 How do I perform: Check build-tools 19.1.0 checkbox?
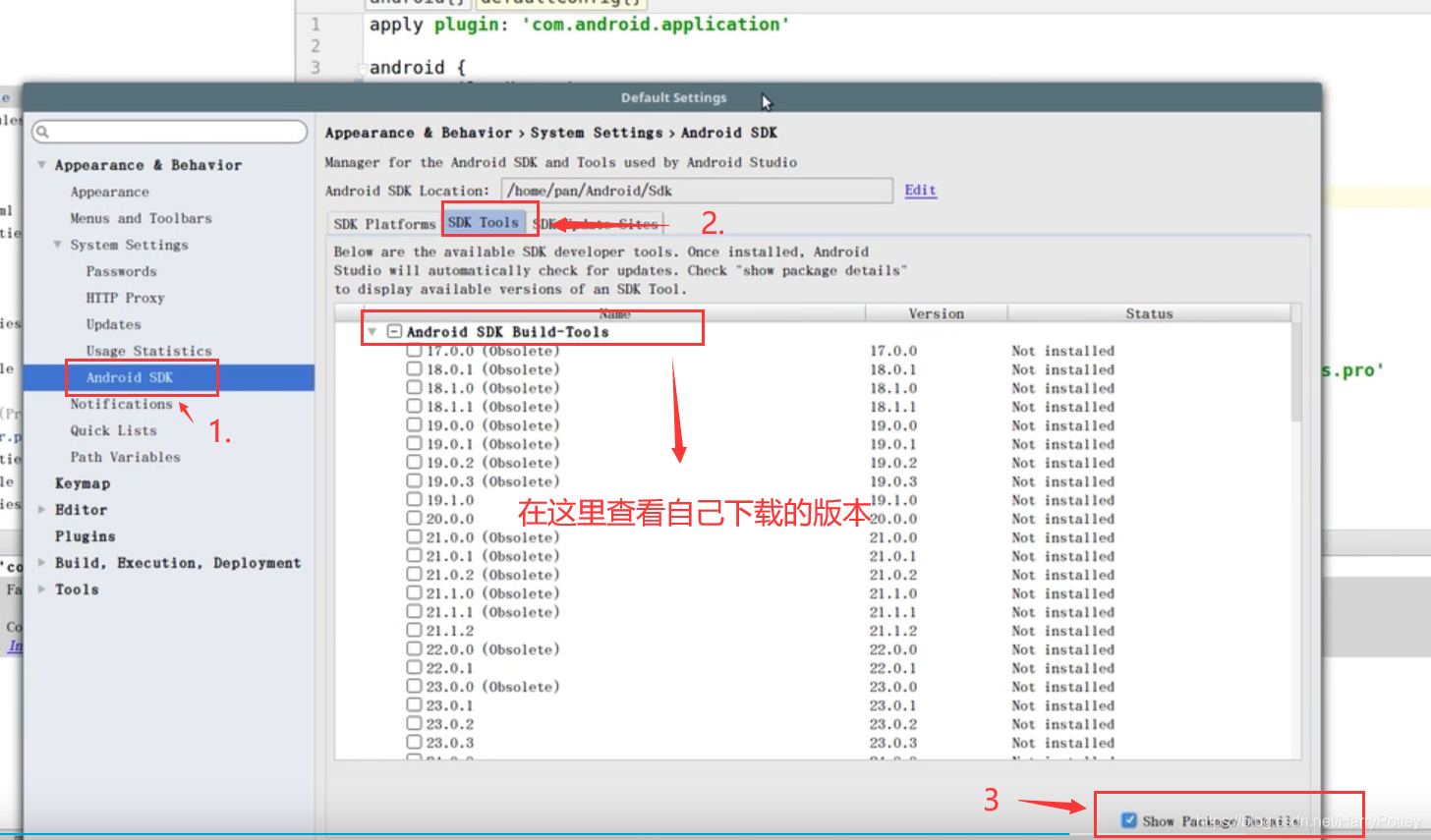coord(414,500)
